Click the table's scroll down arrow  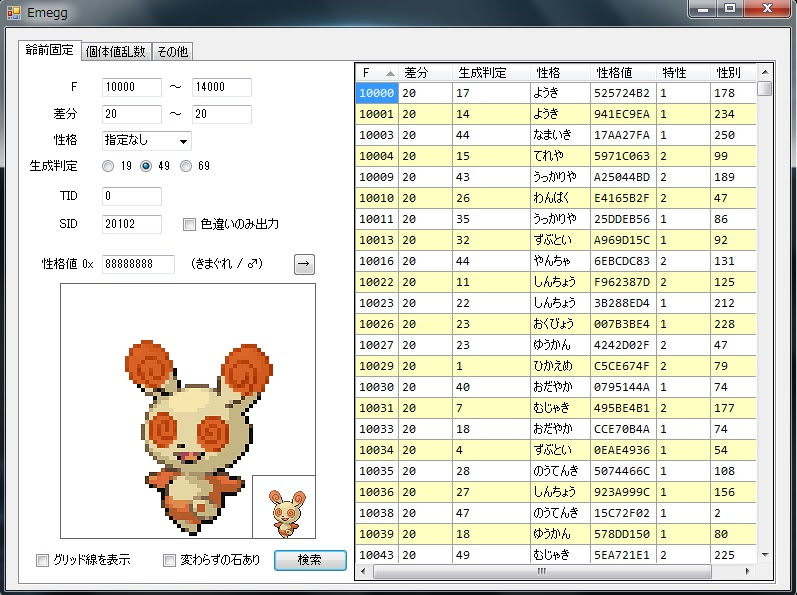(x=765, y=555)
